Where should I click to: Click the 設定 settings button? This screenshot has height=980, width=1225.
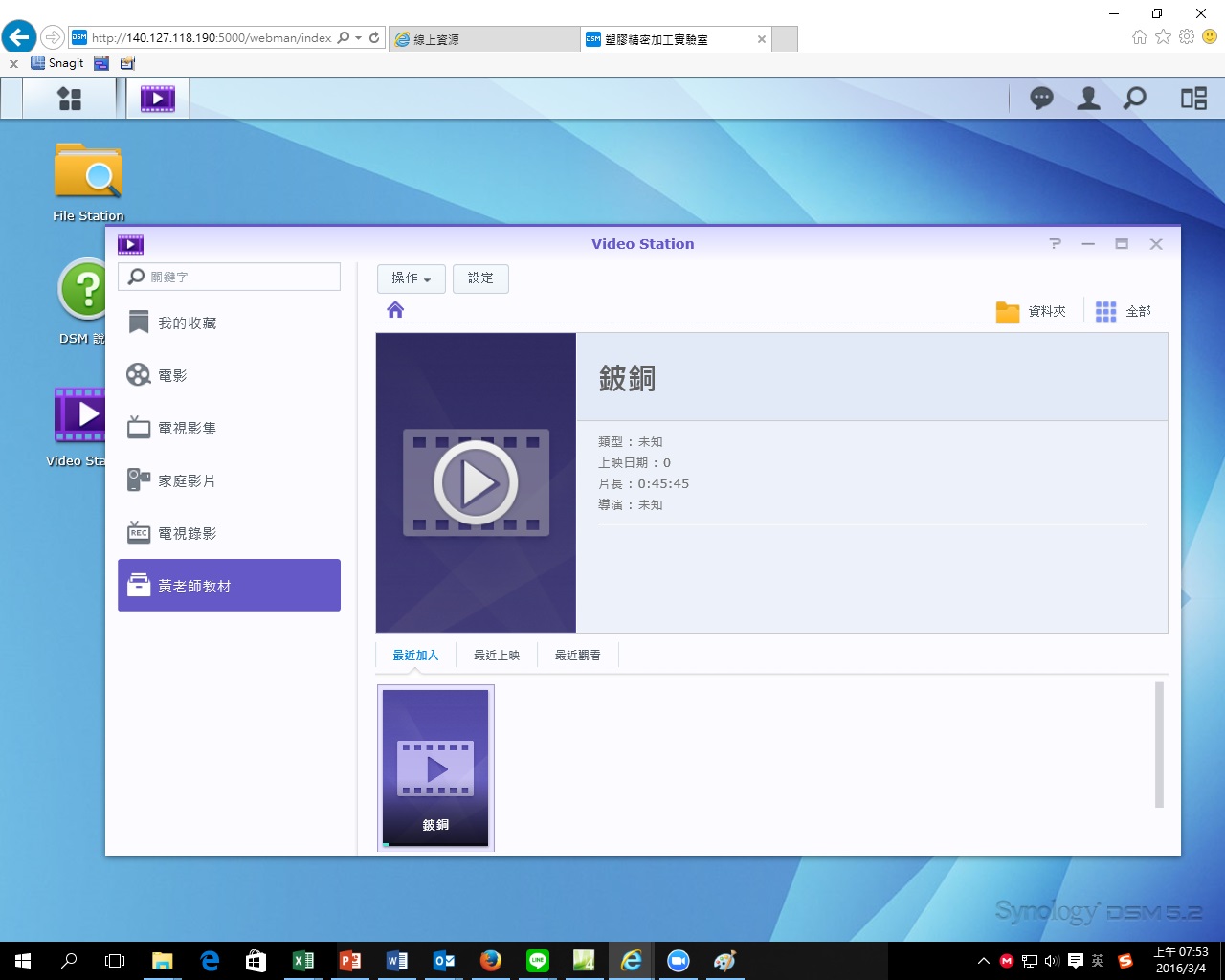480,278
